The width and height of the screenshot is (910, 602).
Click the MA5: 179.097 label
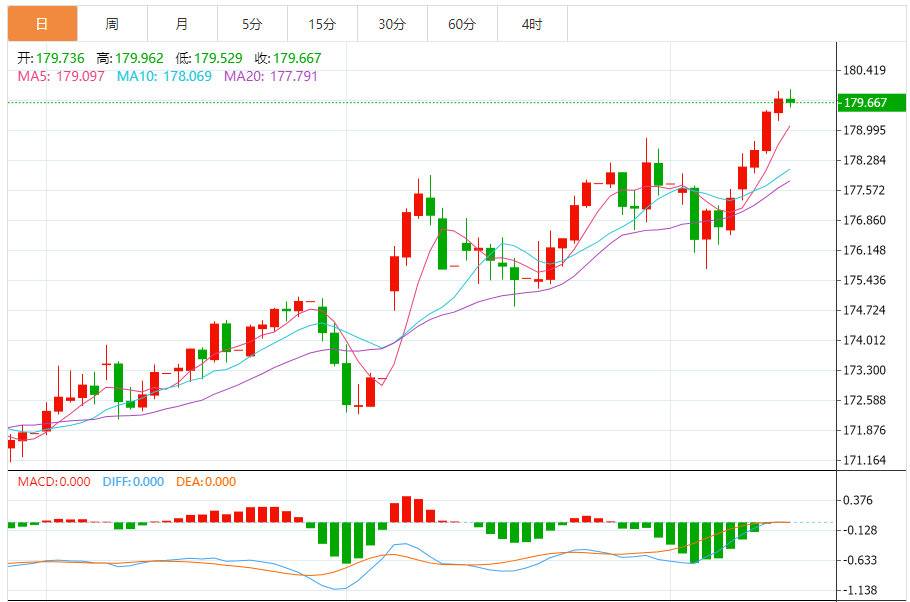[61, 76]
